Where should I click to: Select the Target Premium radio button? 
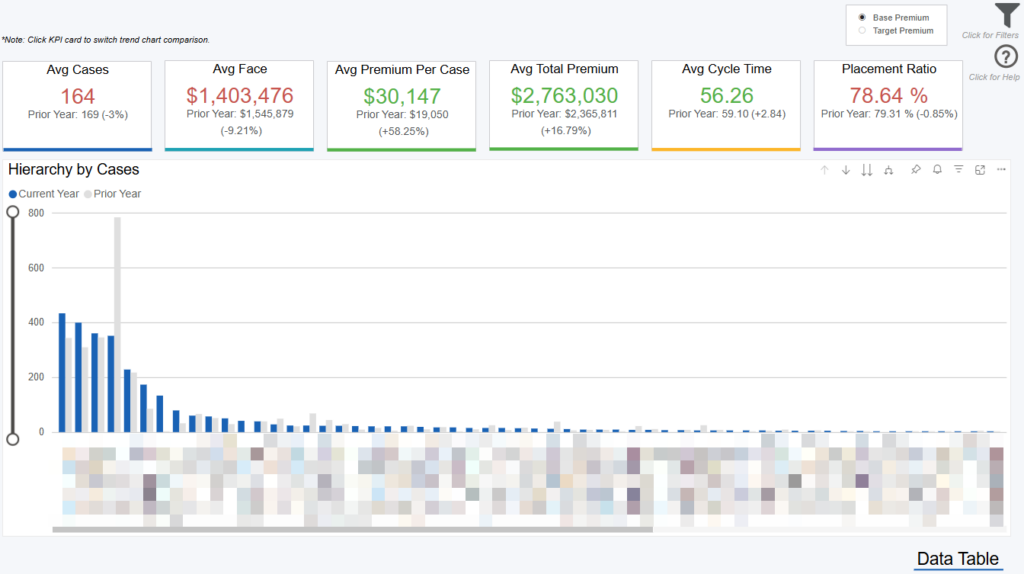tap(862, 31)
